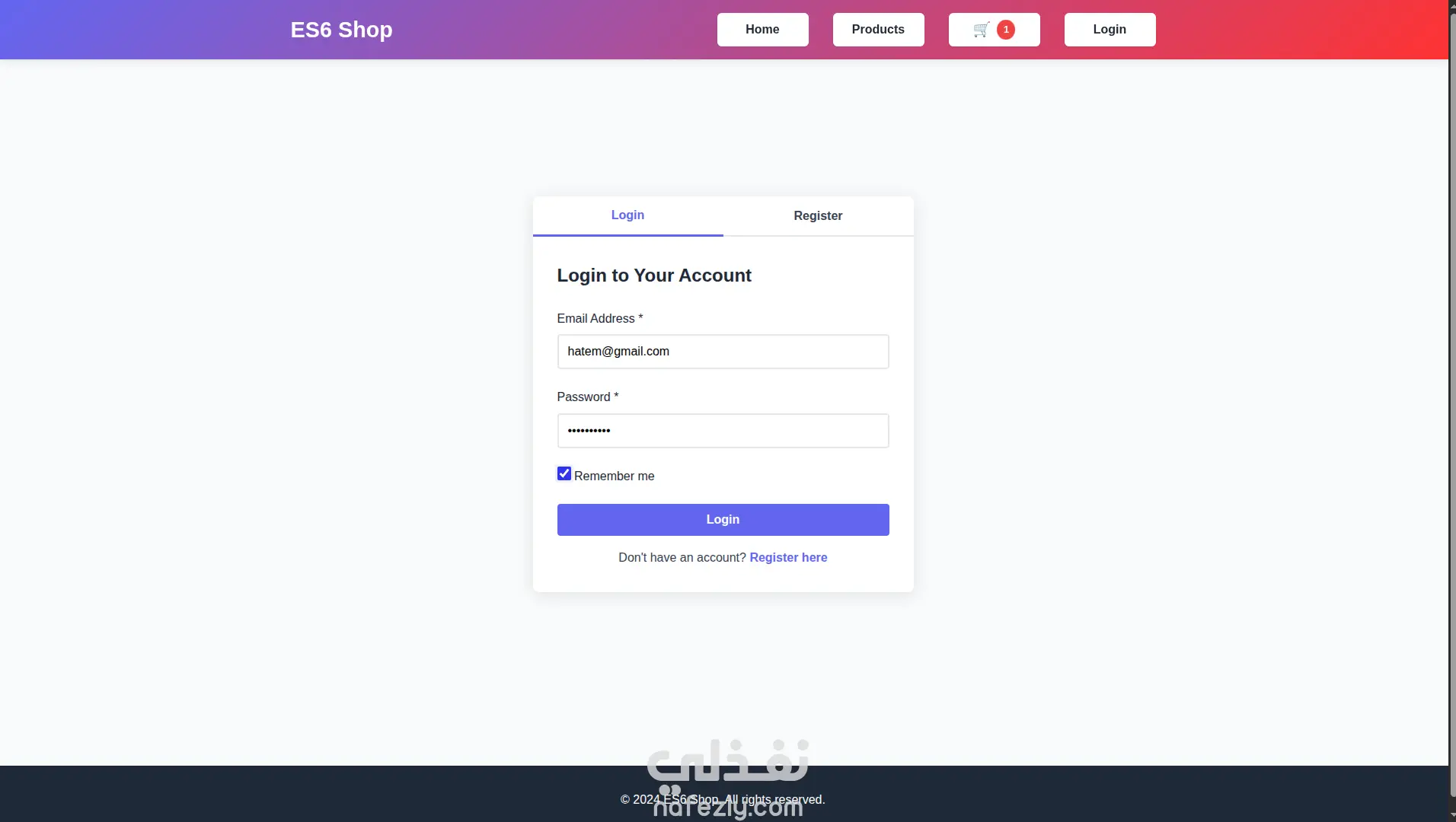Click the scrollbar up arrow
The image size is (1456, 822).
pos(1451,5)
